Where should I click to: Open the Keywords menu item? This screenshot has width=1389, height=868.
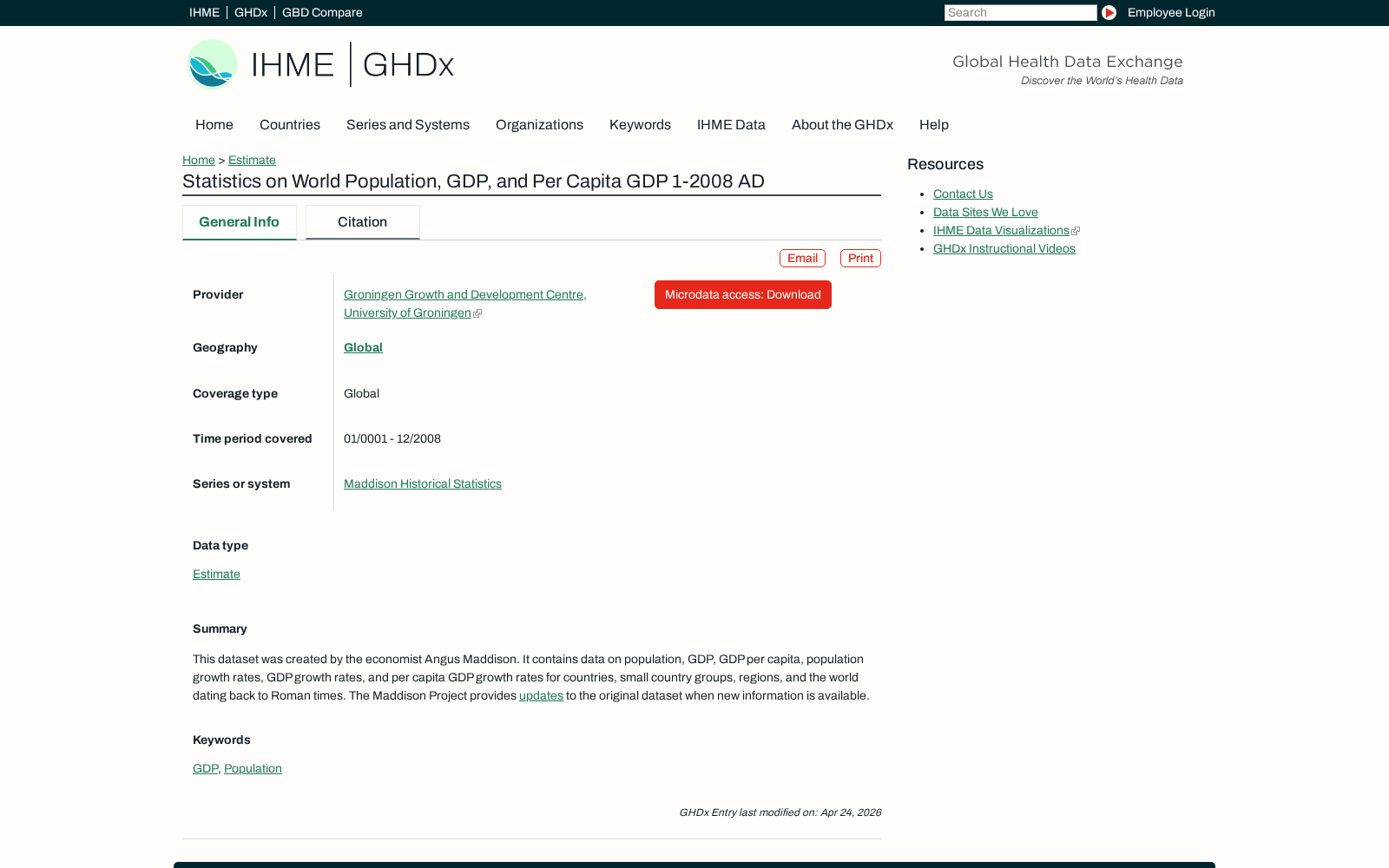pos(640,125)
